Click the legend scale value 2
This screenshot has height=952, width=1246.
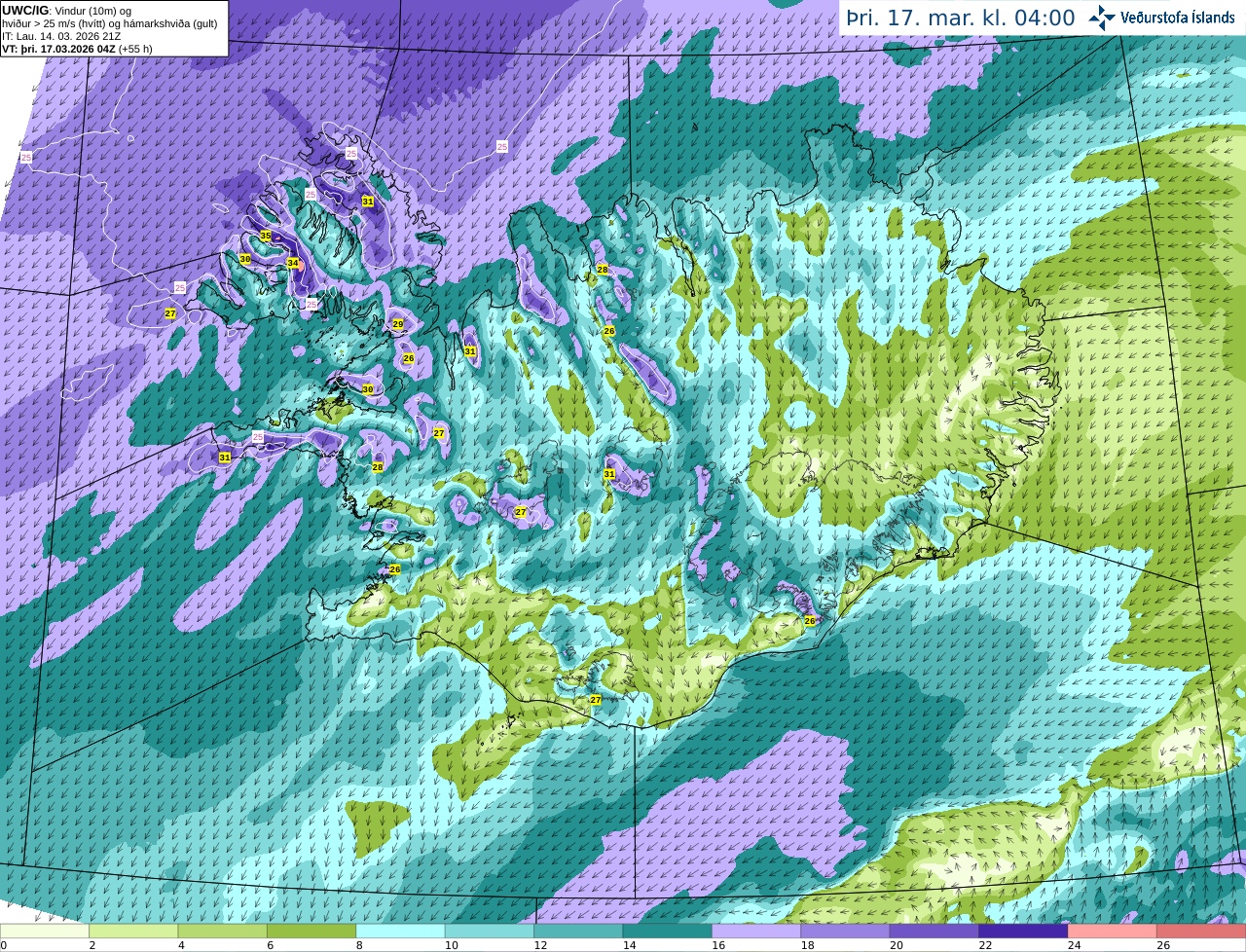92,945
